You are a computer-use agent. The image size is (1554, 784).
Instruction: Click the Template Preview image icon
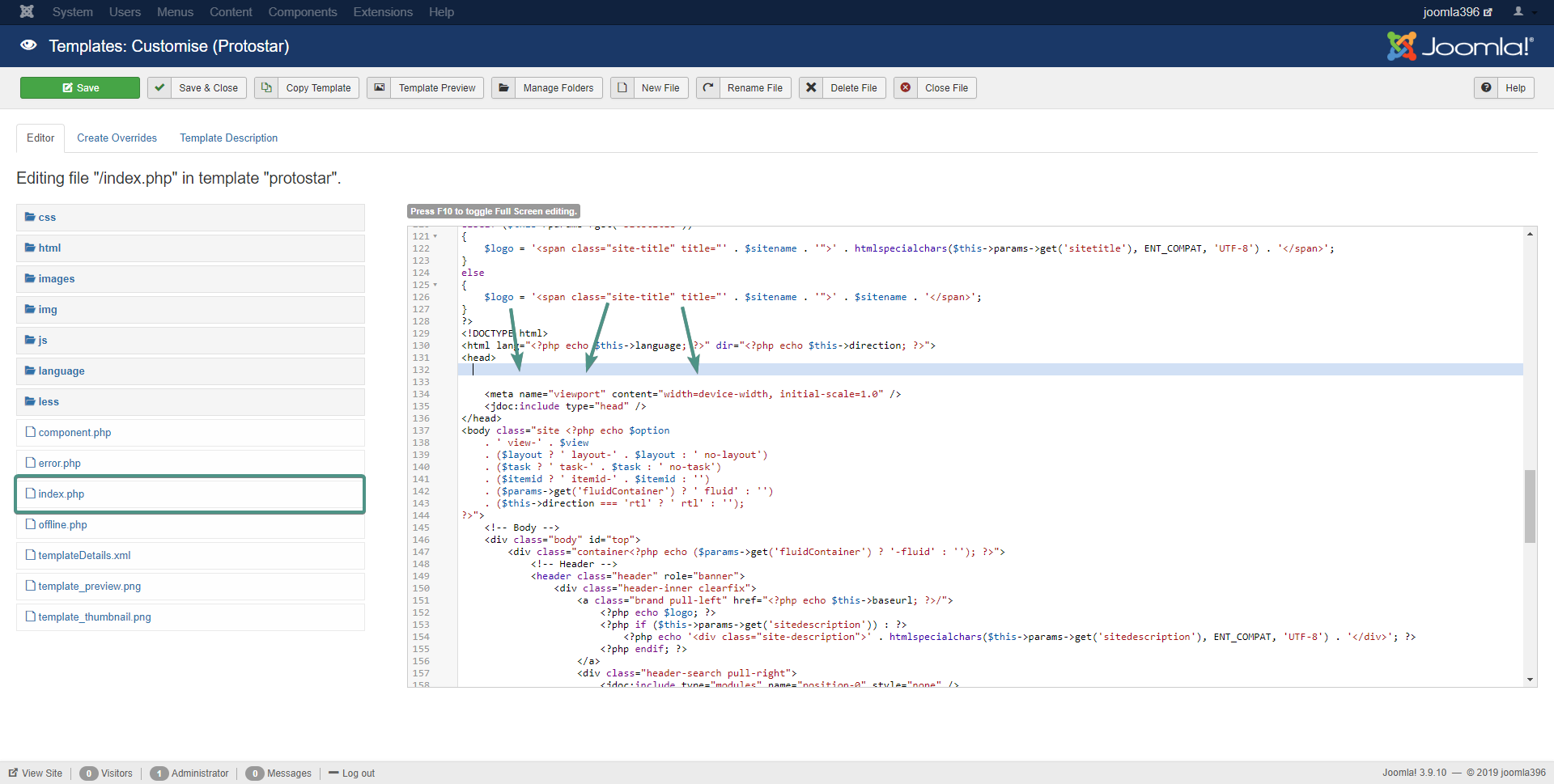pyautogui.click(x=379, y=87)
